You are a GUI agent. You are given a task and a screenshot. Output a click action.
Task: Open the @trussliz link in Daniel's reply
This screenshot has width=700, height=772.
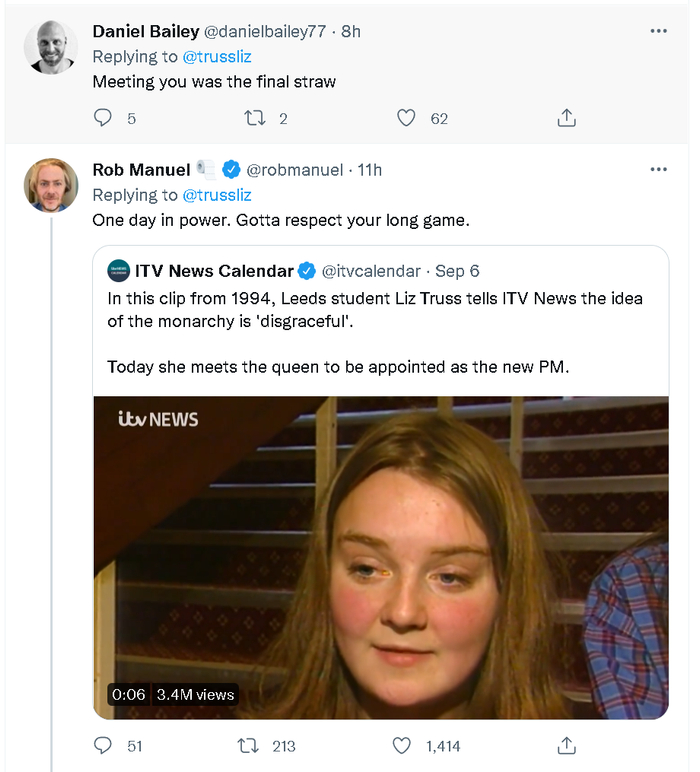(x=217, y=56)
